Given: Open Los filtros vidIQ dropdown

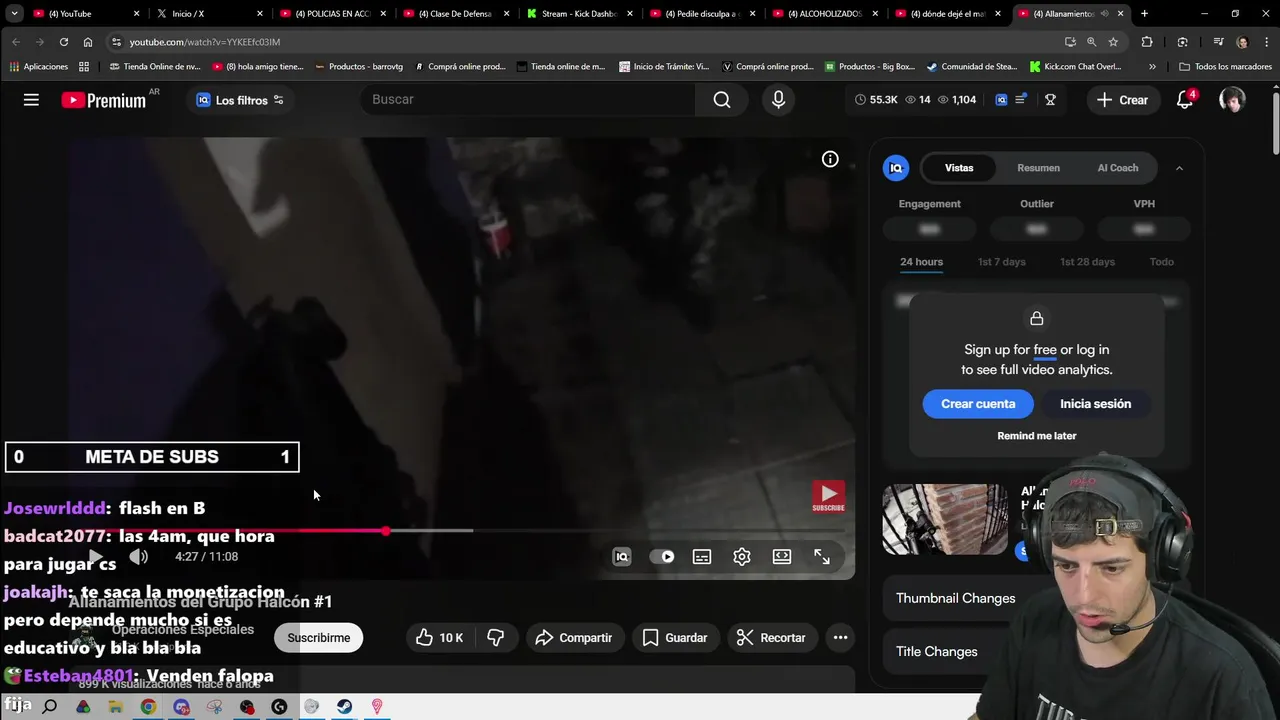Looking at the screenshot, I should click(240, 100).
